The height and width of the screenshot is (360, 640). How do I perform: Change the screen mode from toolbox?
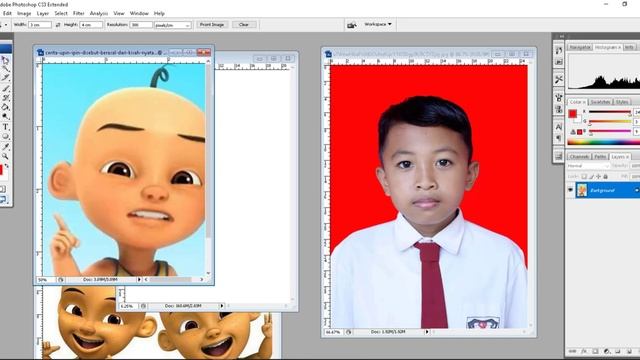pyautogui.click(x=3, y=200)
